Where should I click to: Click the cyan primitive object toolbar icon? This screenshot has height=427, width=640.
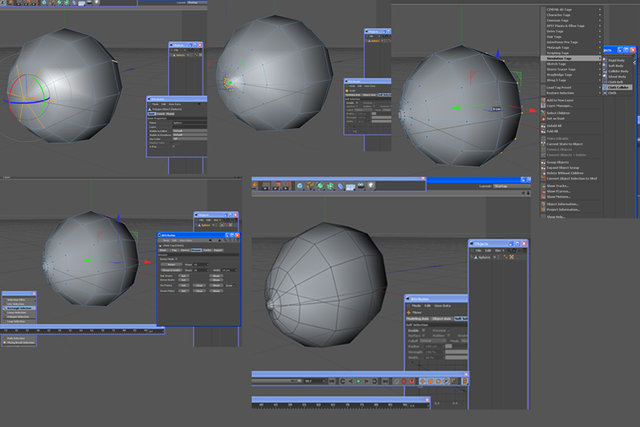tap(300, 186)
